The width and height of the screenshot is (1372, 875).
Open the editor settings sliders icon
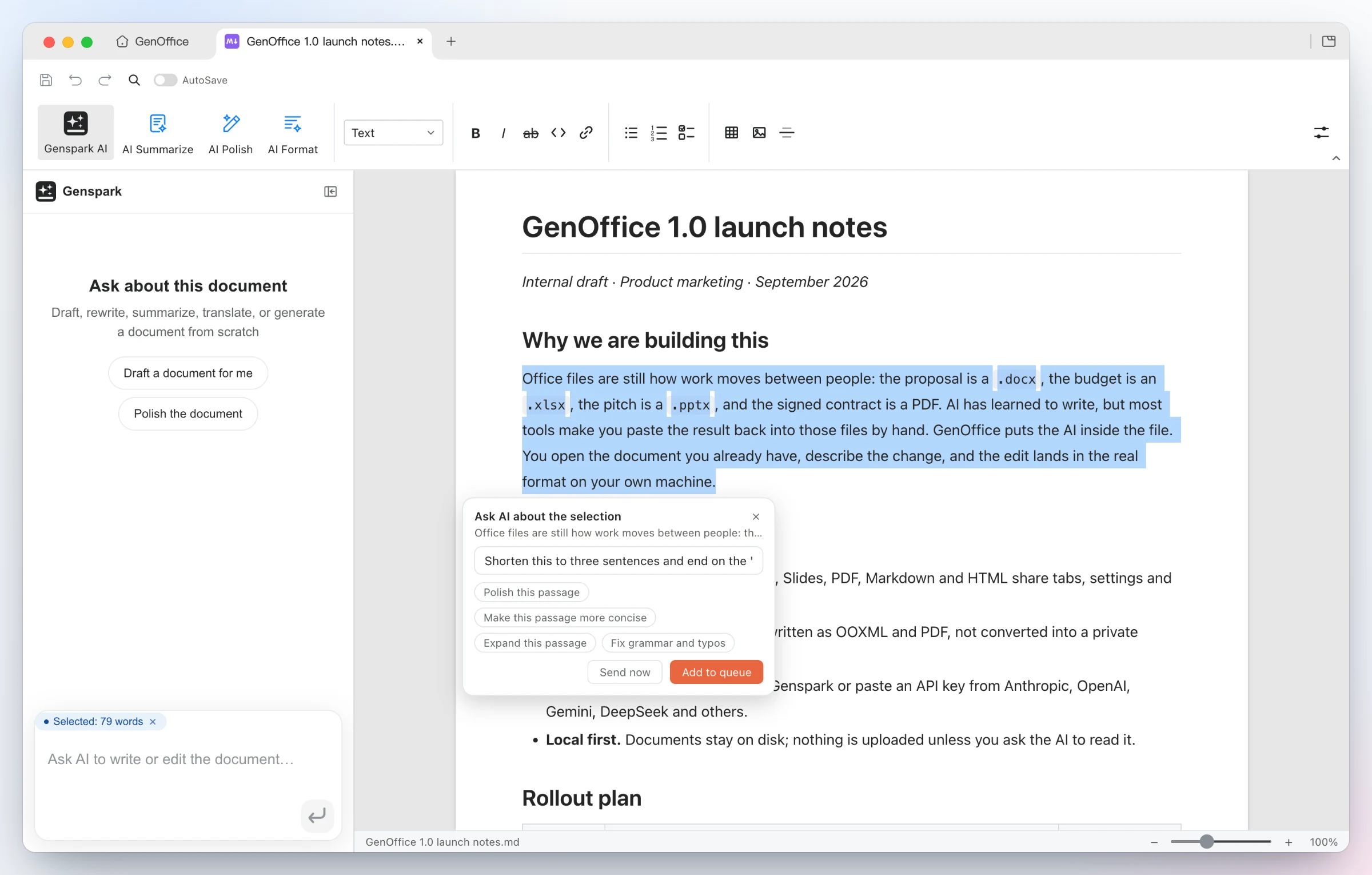click(1321, 133)
